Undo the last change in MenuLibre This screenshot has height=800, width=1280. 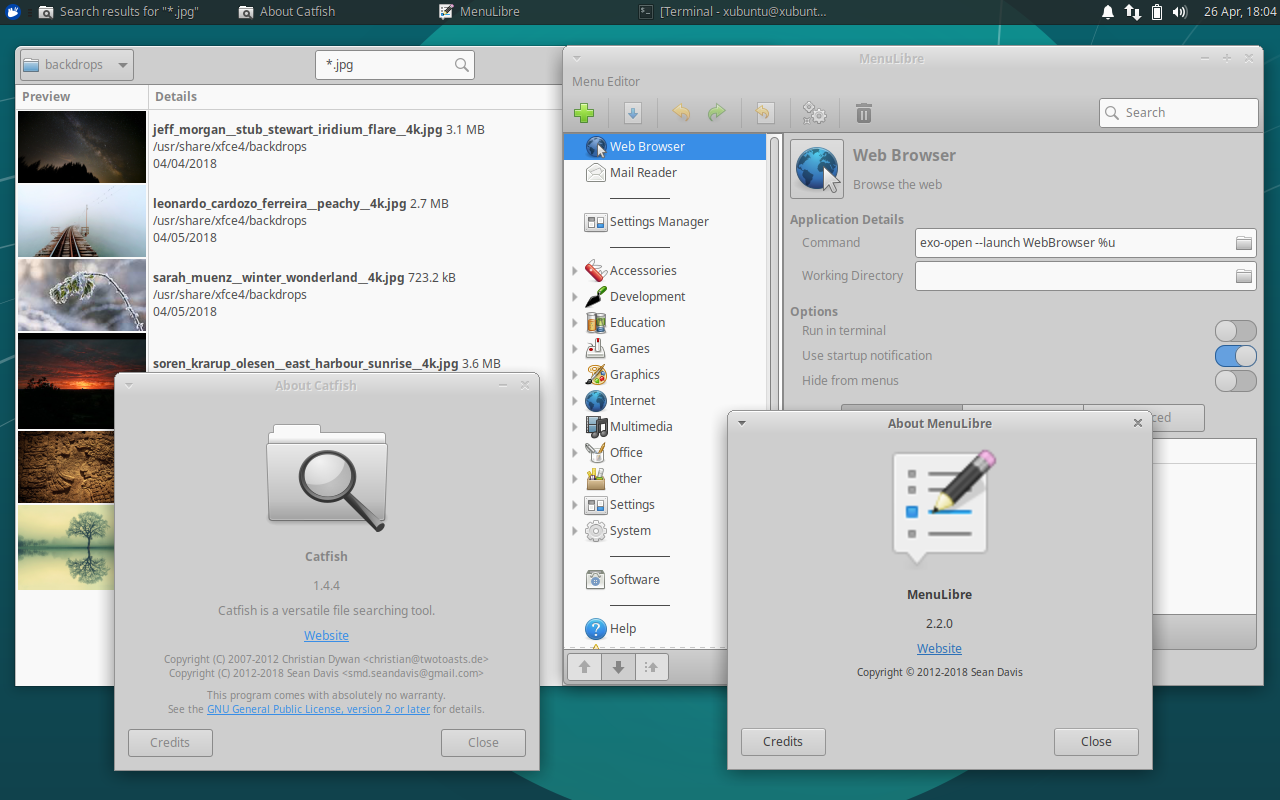pyautogui.click(x=681, y=113)
